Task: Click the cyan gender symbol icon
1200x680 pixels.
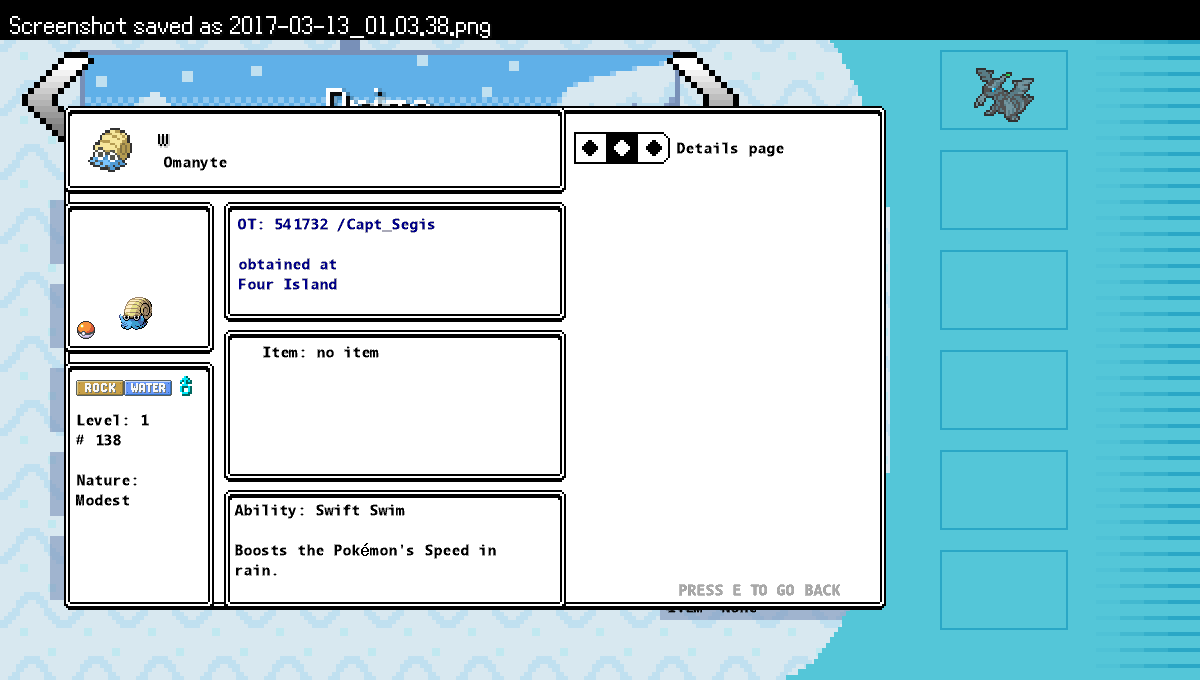Action: [x=186, y=387]
